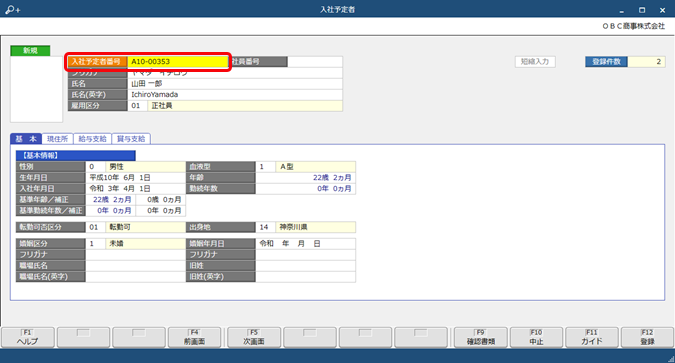Minimize the 入社予定者 window
The image size is (675, 363).
coord(622,10)
